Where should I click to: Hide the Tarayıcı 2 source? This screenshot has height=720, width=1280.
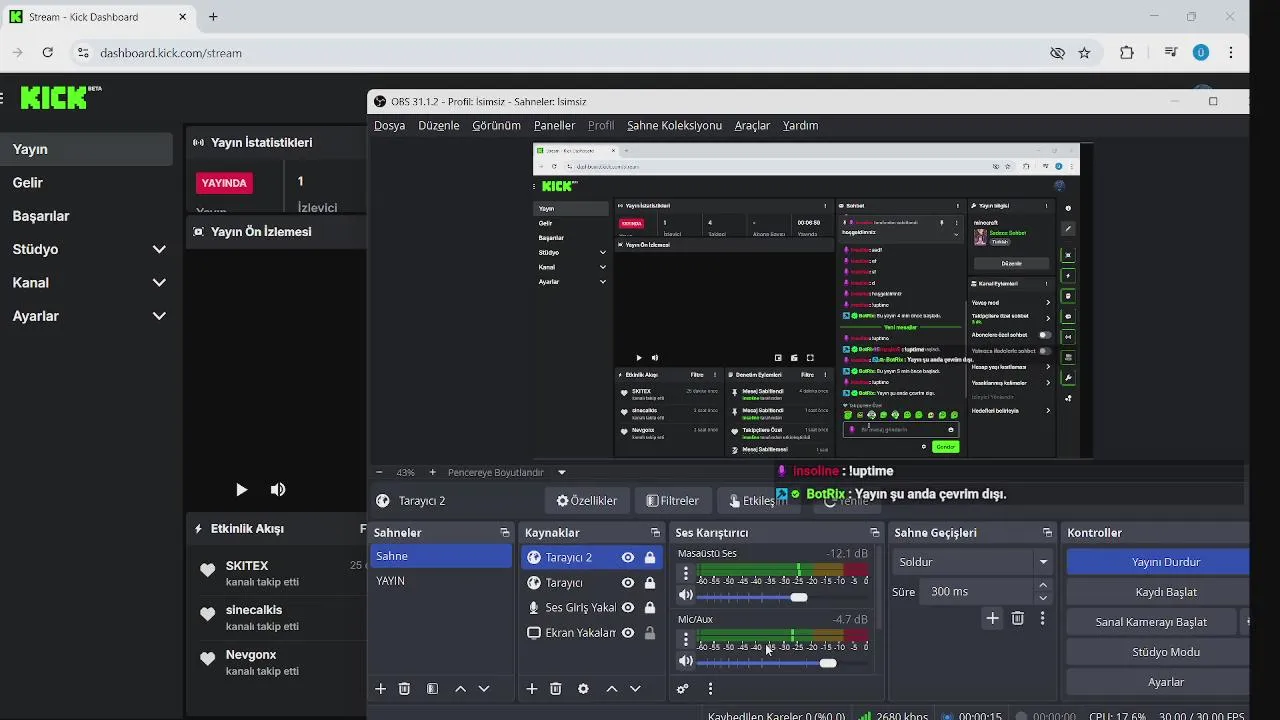(x=628, y=558)
